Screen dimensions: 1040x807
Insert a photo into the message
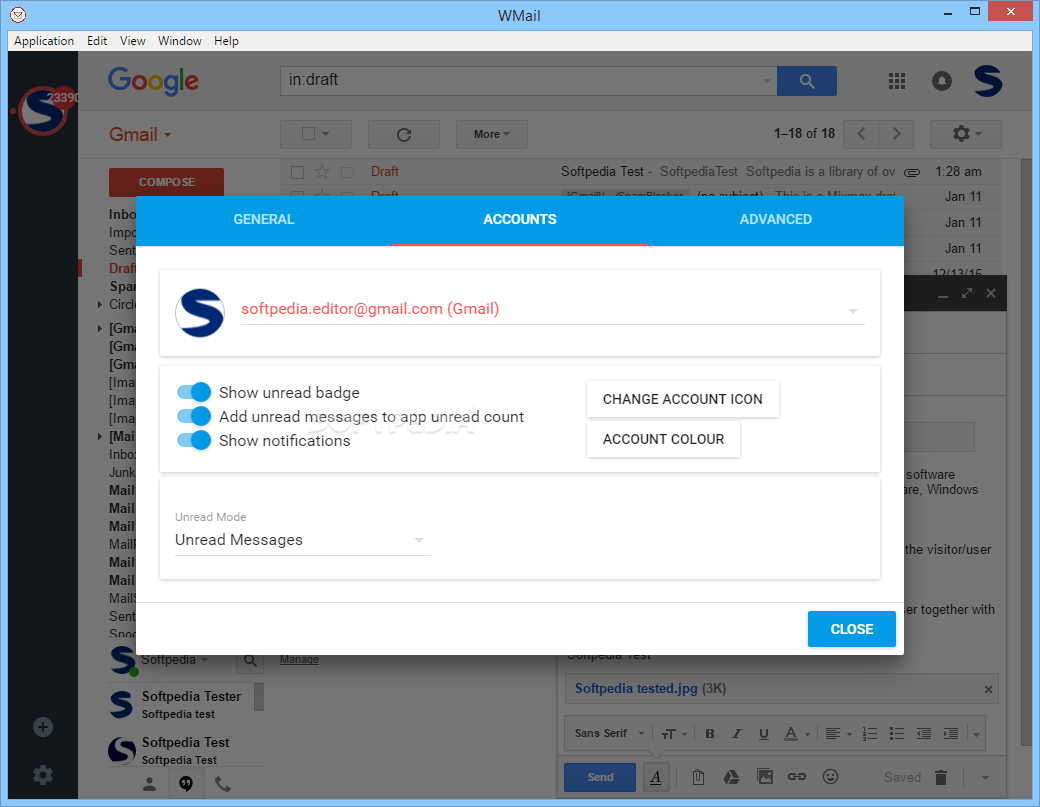point(765,776)
